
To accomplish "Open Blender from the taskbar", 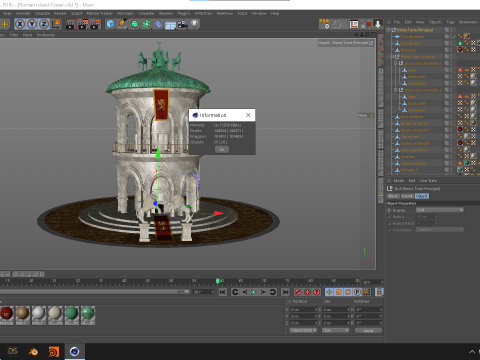I will point(33,352).
